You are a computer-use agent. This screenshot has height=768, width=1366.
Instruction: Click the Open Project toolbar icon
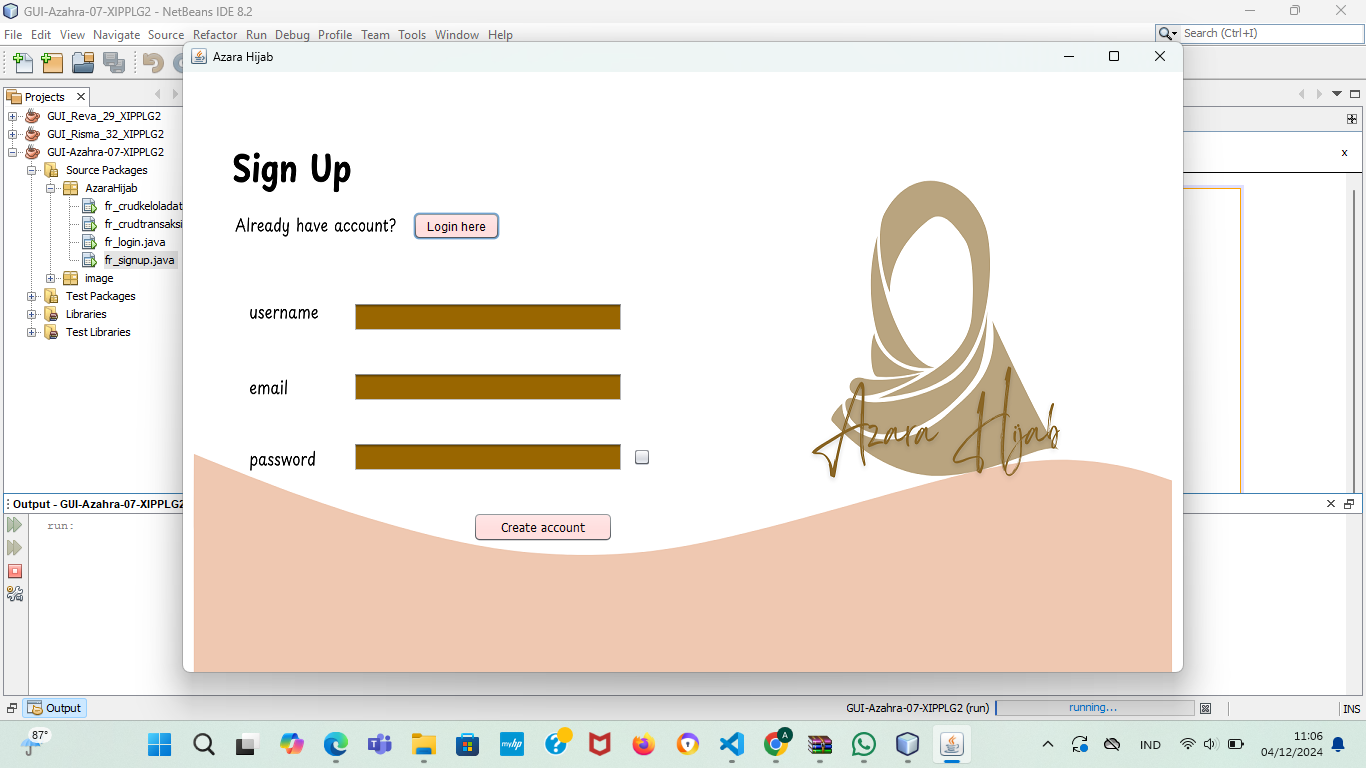point(83,63)
